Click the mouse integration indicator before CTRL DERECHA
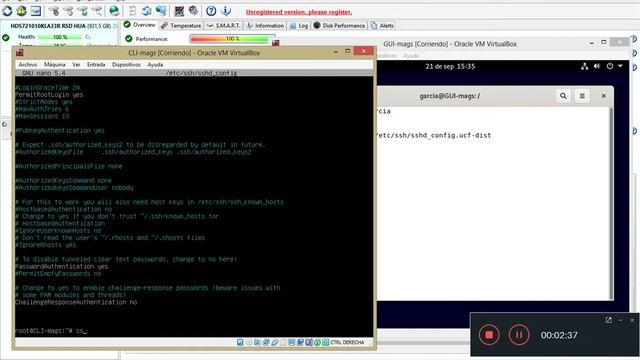 click(326, 342)
